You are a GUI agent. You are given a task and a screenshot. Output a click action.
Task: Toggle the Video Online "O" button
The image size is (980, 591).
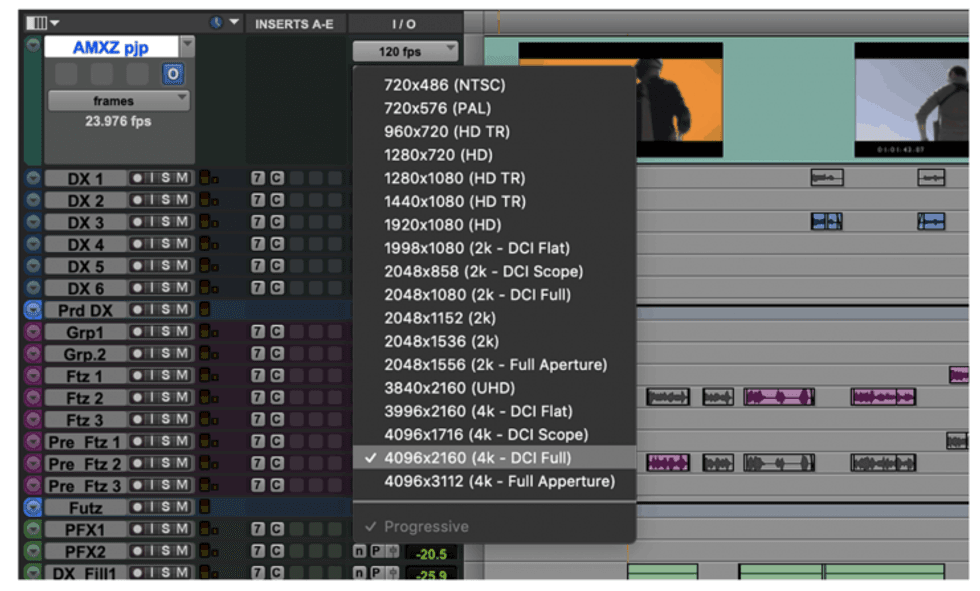(172, 74)
